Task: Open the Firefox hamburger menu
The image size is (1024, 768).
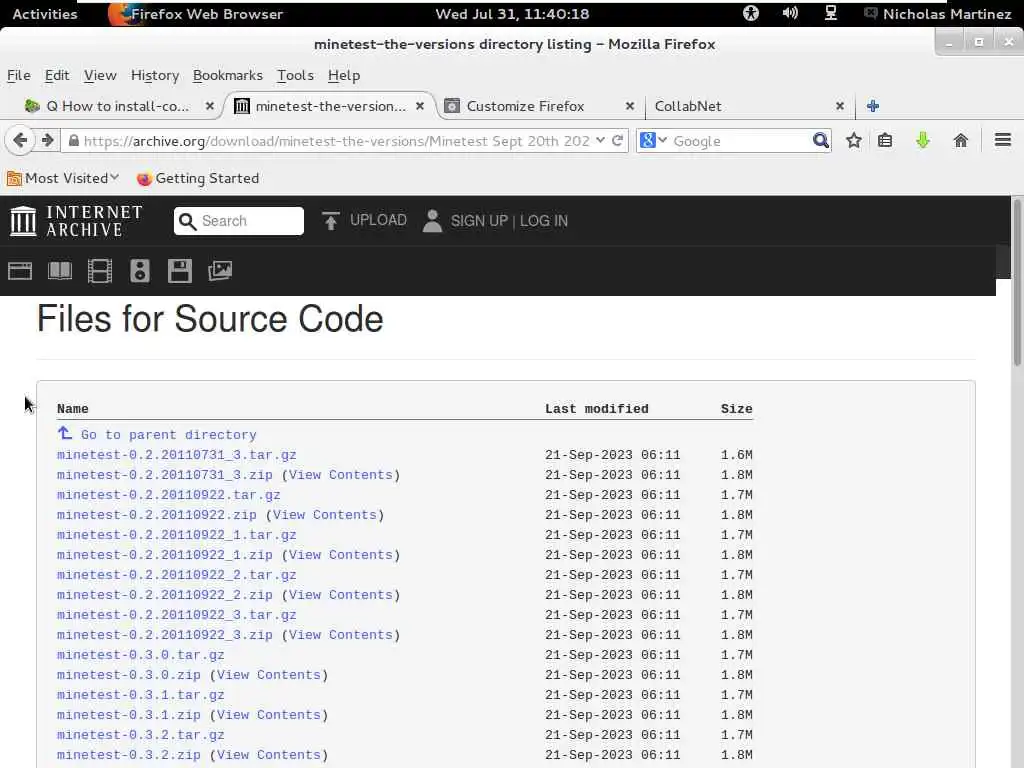Action: click(1003, 140)
